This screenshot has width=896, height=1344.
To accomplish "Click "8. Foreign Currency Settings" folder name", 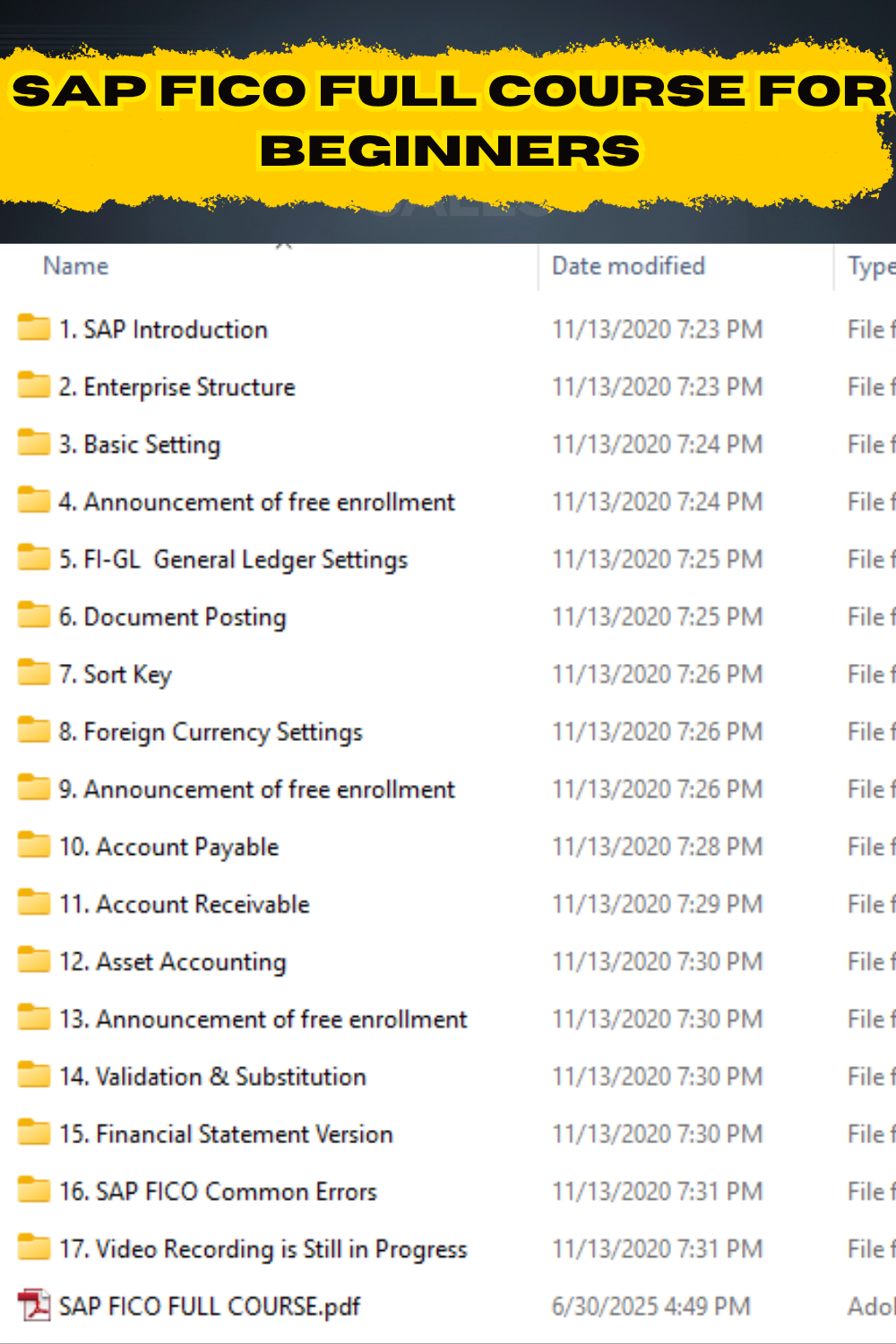I will [211, 732].
